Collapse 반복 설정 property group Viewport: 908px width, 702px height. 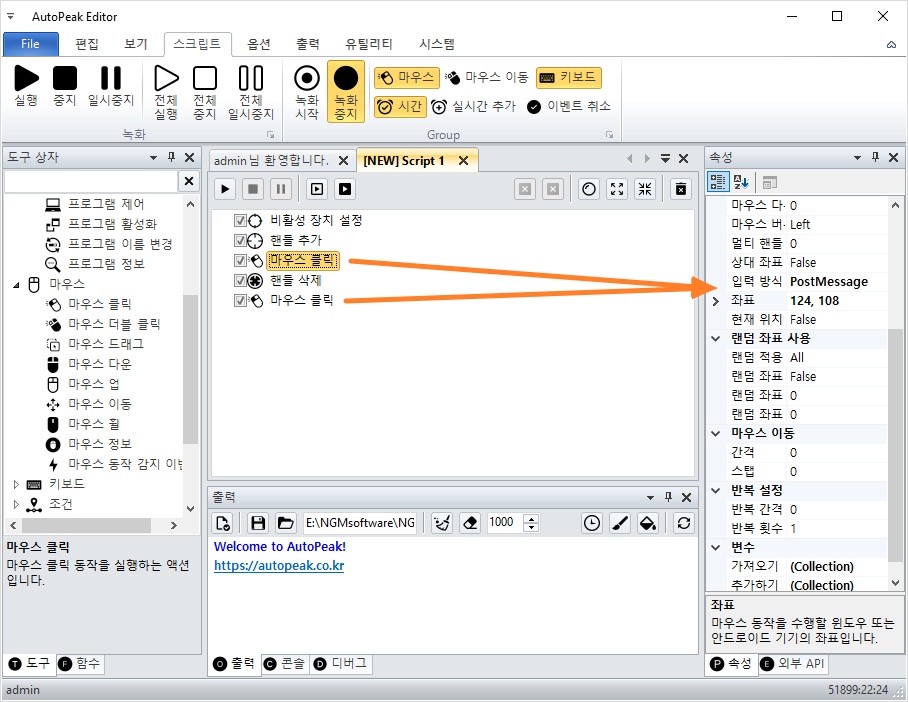716,491
